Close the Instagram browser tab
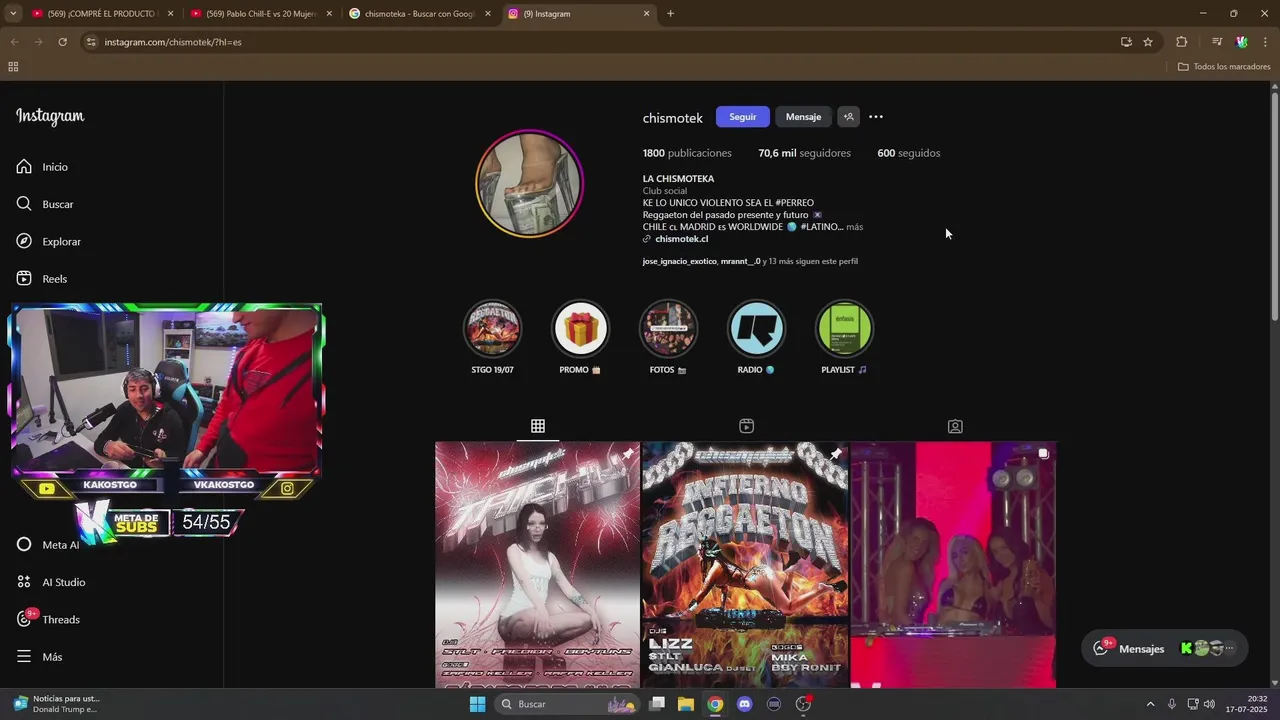 click(646, 14)
